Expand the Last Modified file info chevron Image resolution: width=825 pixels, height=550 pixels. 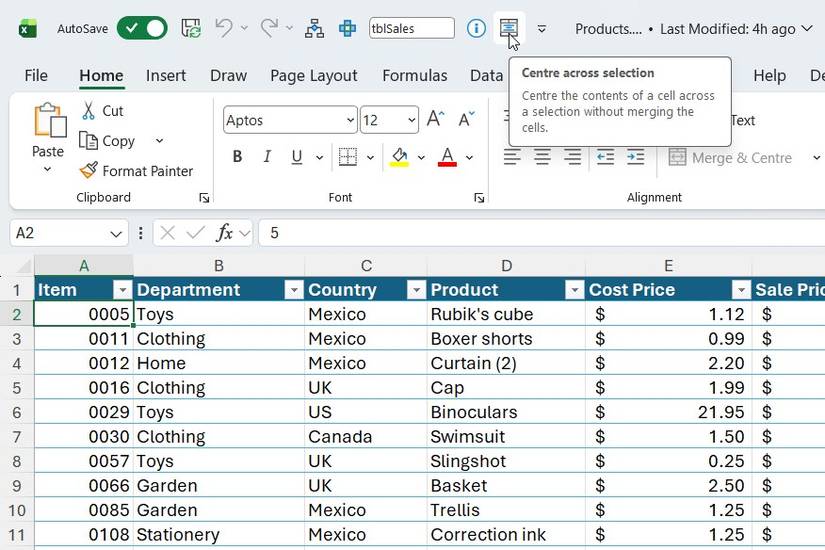[807, 28]
